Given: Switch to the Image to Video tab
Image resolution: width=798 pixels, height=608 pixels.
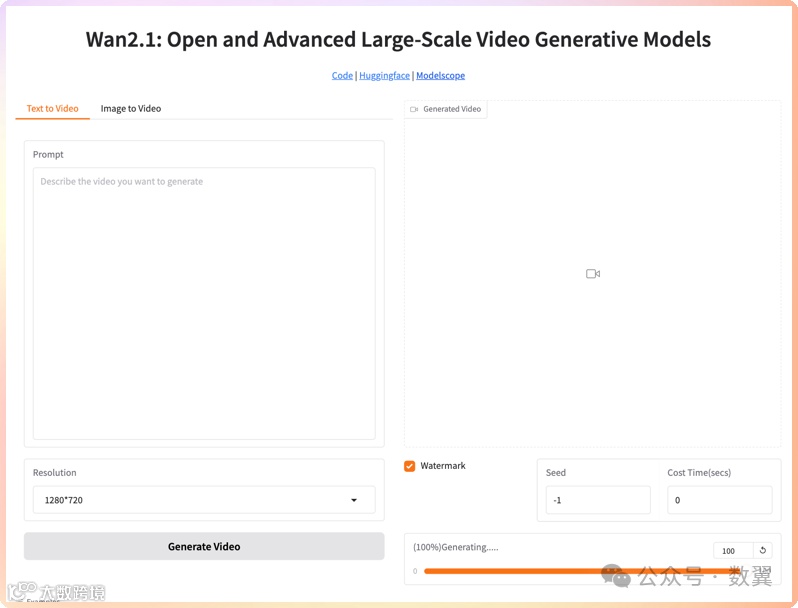Looking at the screenshot, I should click(x=131, y=108).
